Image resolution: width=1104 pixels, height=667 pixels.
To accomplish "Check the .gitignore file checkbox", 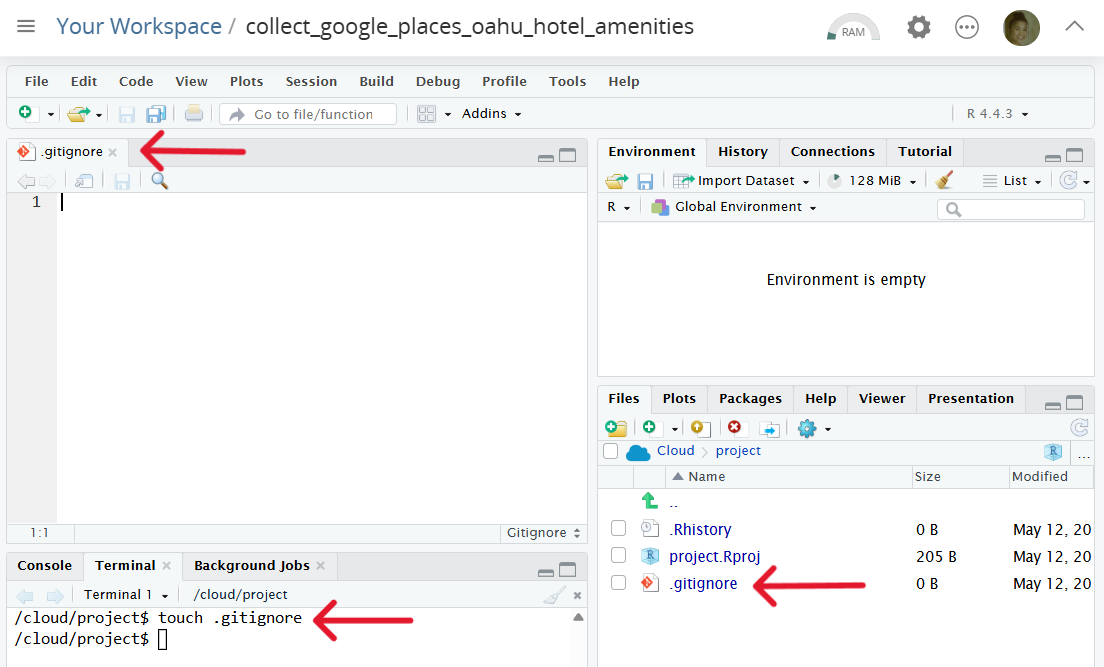I will pyautogui.click(x=618, y=583).
